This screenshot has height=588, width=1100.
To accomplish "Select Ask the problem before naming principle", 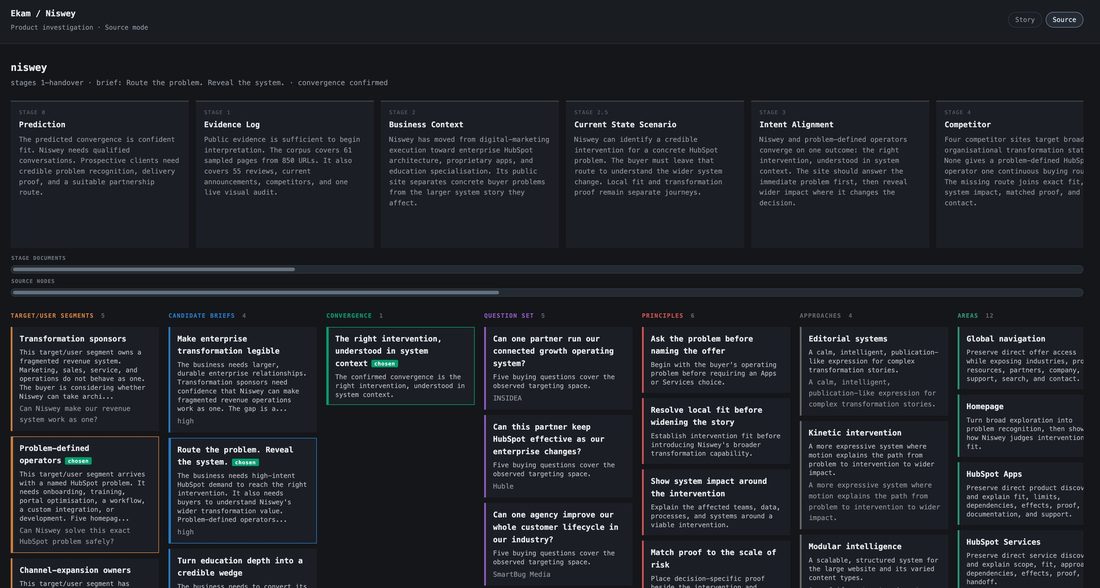I will point(716,360).
